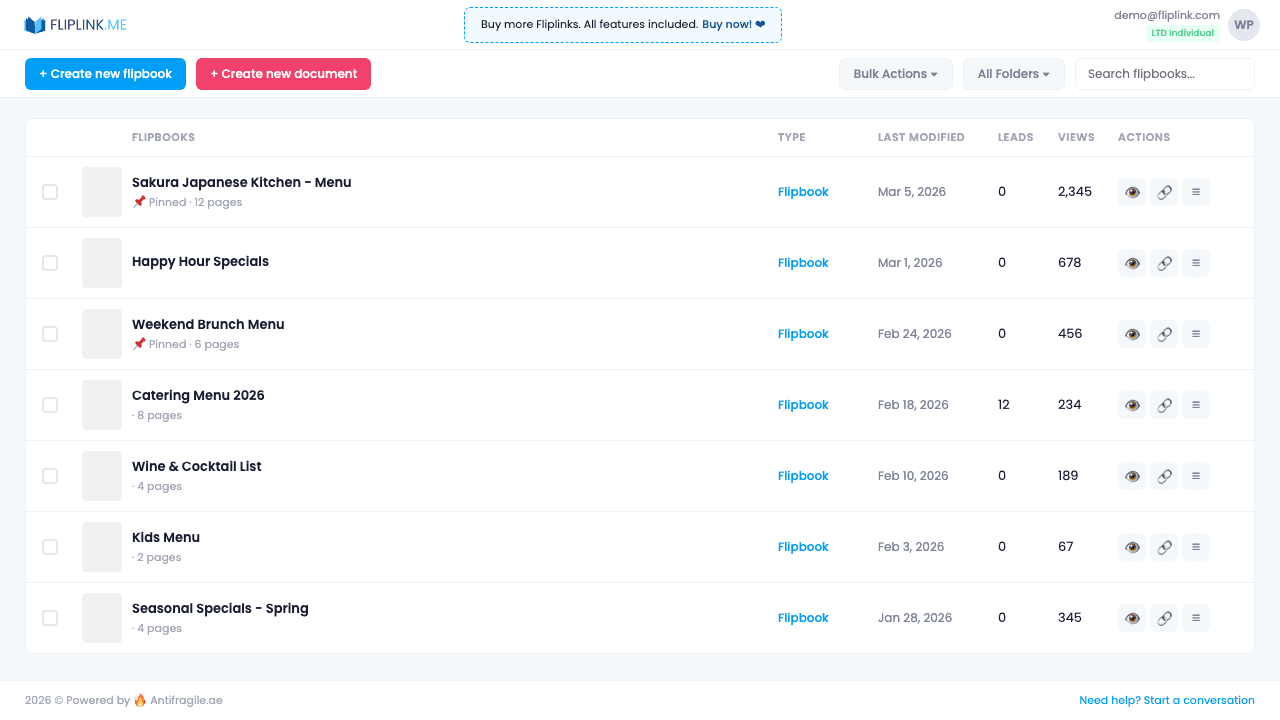Click the LTD Individual plan badge
Viewport: 1280px width, 720px height.
pos(1183,32)
